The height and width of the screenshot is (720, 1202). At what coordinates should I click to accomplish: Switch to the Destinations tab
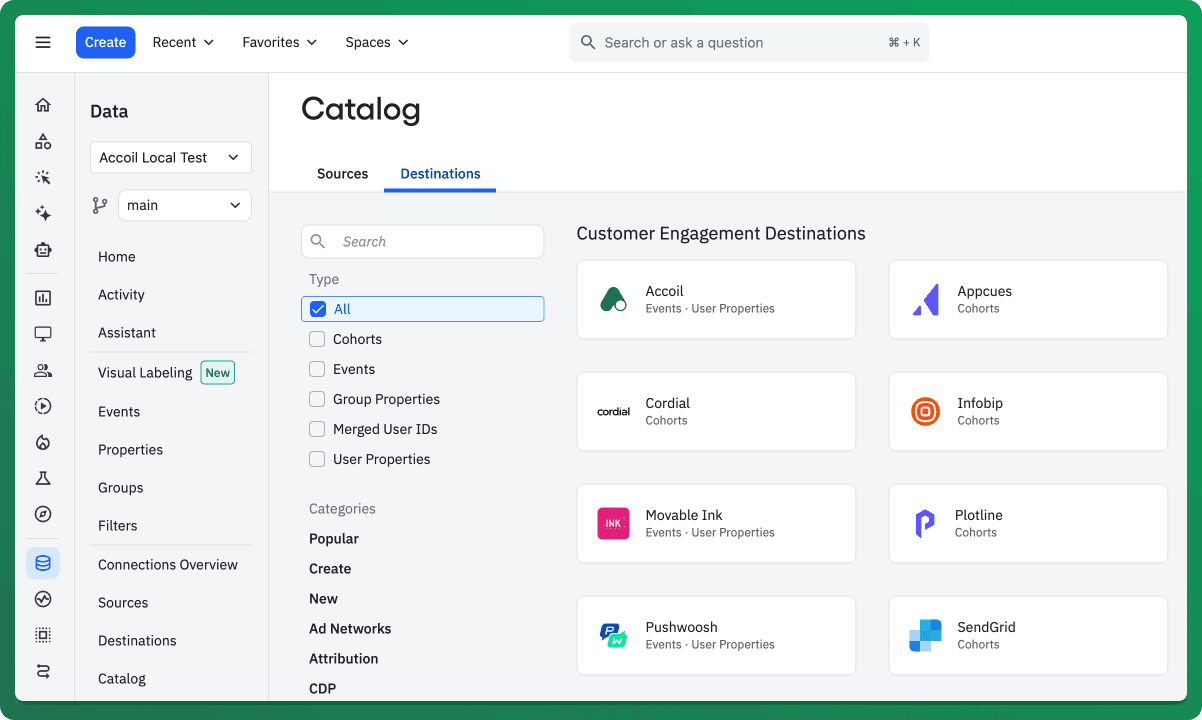click(x=440, y=173)
